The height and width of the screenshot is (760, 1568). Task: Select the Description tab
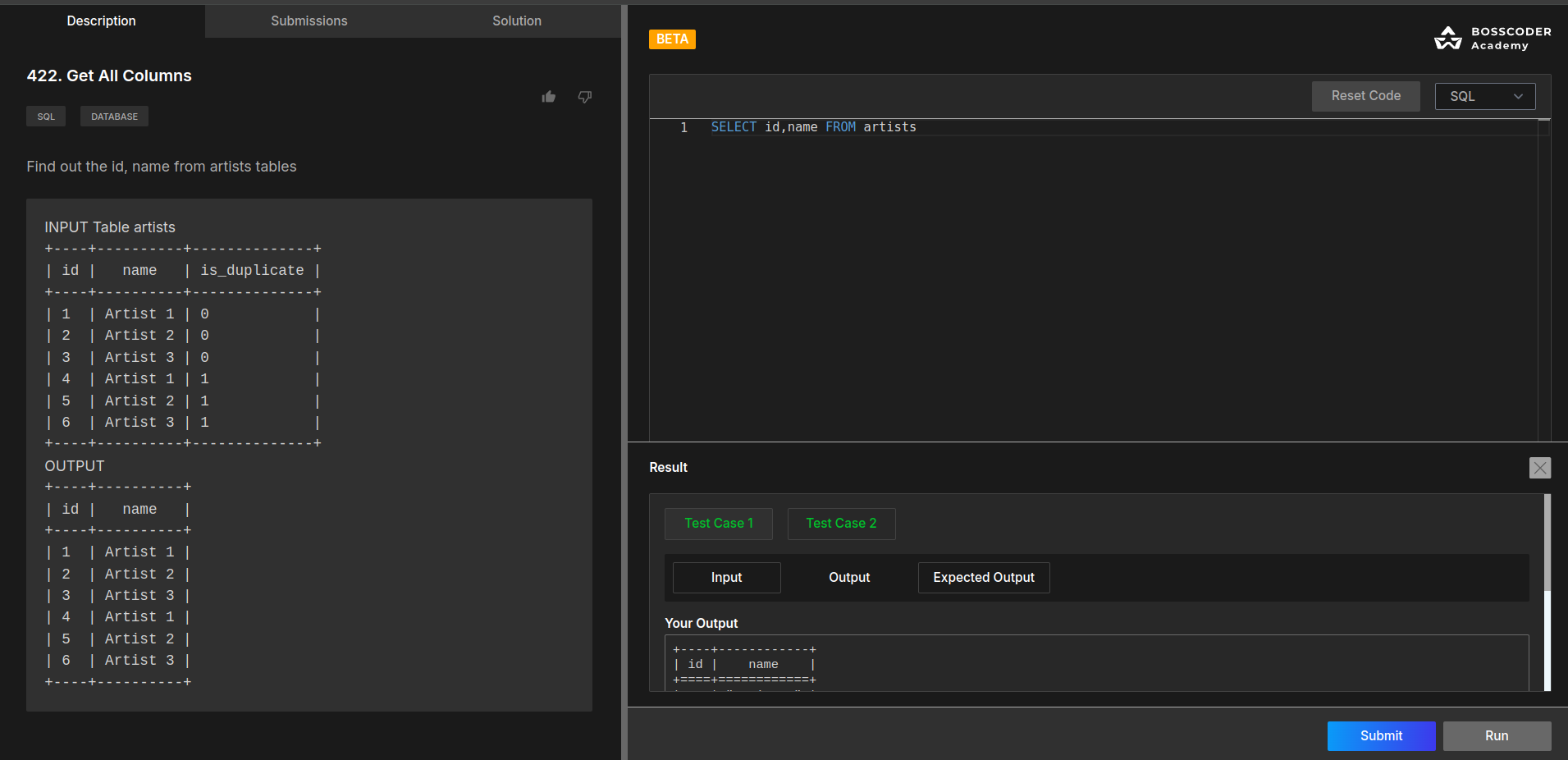point(102,21)
